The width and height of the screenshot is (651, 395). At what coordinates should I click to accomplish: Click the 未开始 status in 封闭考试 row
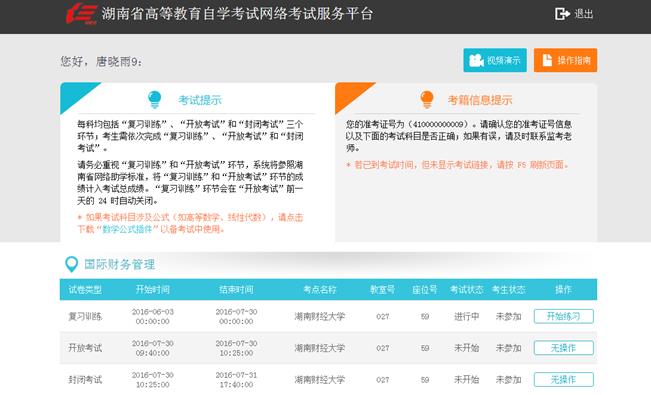(467, 380)
